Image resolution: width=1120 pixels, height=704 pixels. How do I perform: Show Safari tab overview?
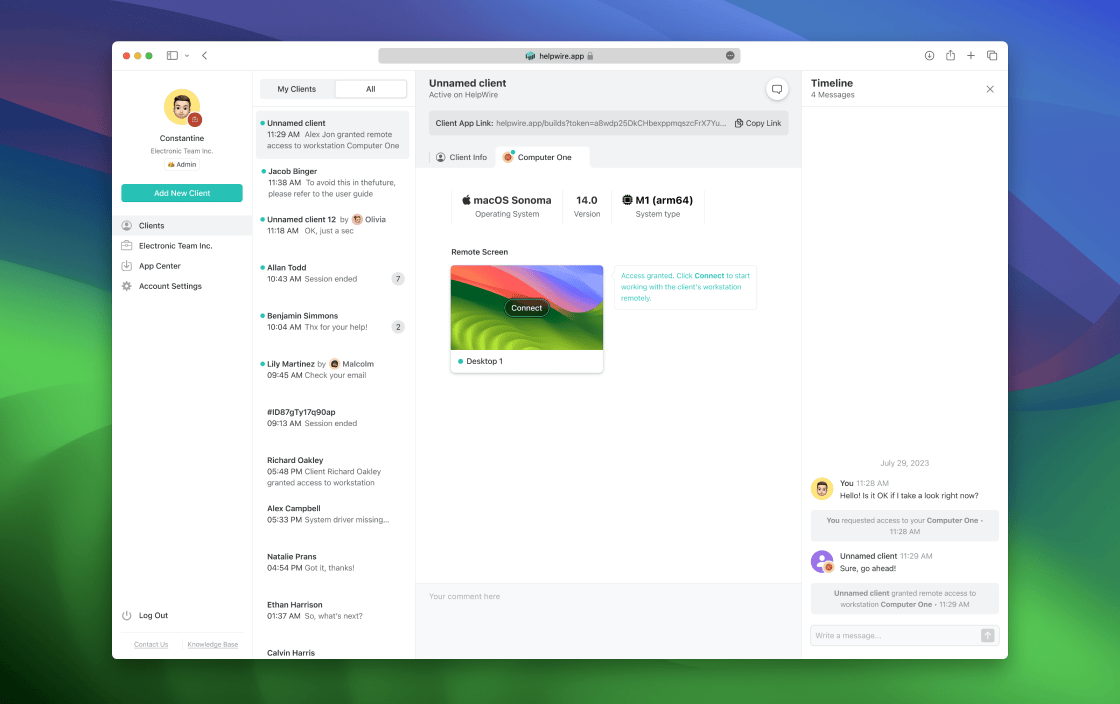point(992,56)
